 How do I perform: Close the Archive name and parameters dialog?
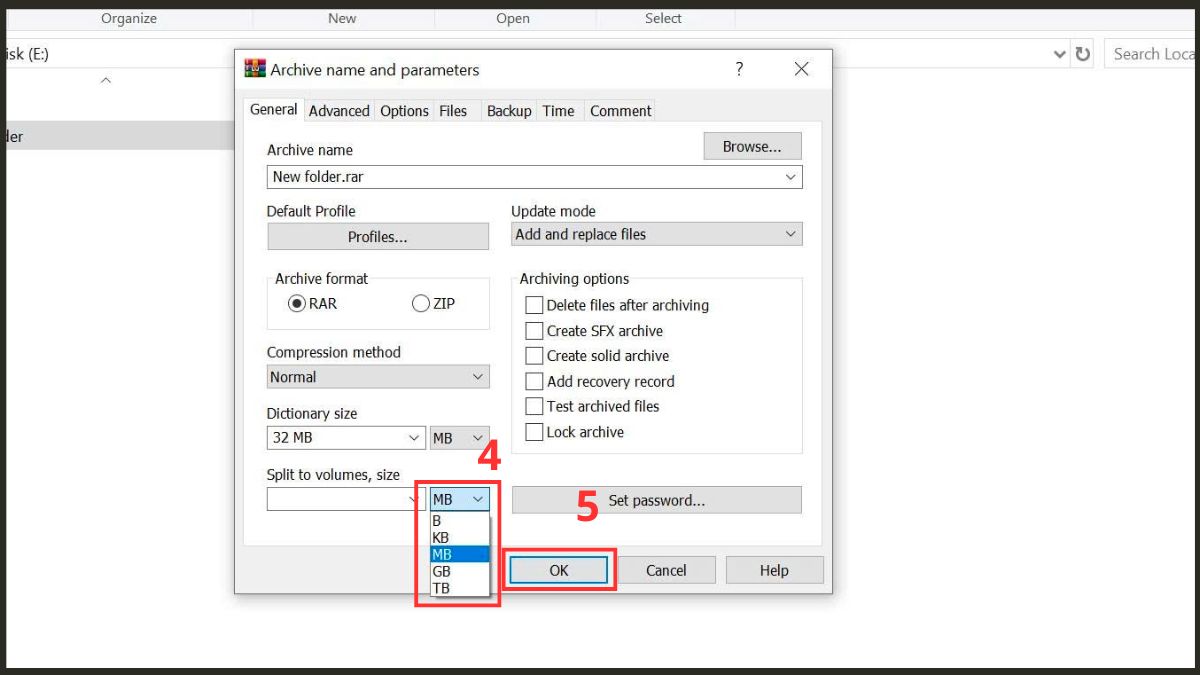(x=801, y=69)
